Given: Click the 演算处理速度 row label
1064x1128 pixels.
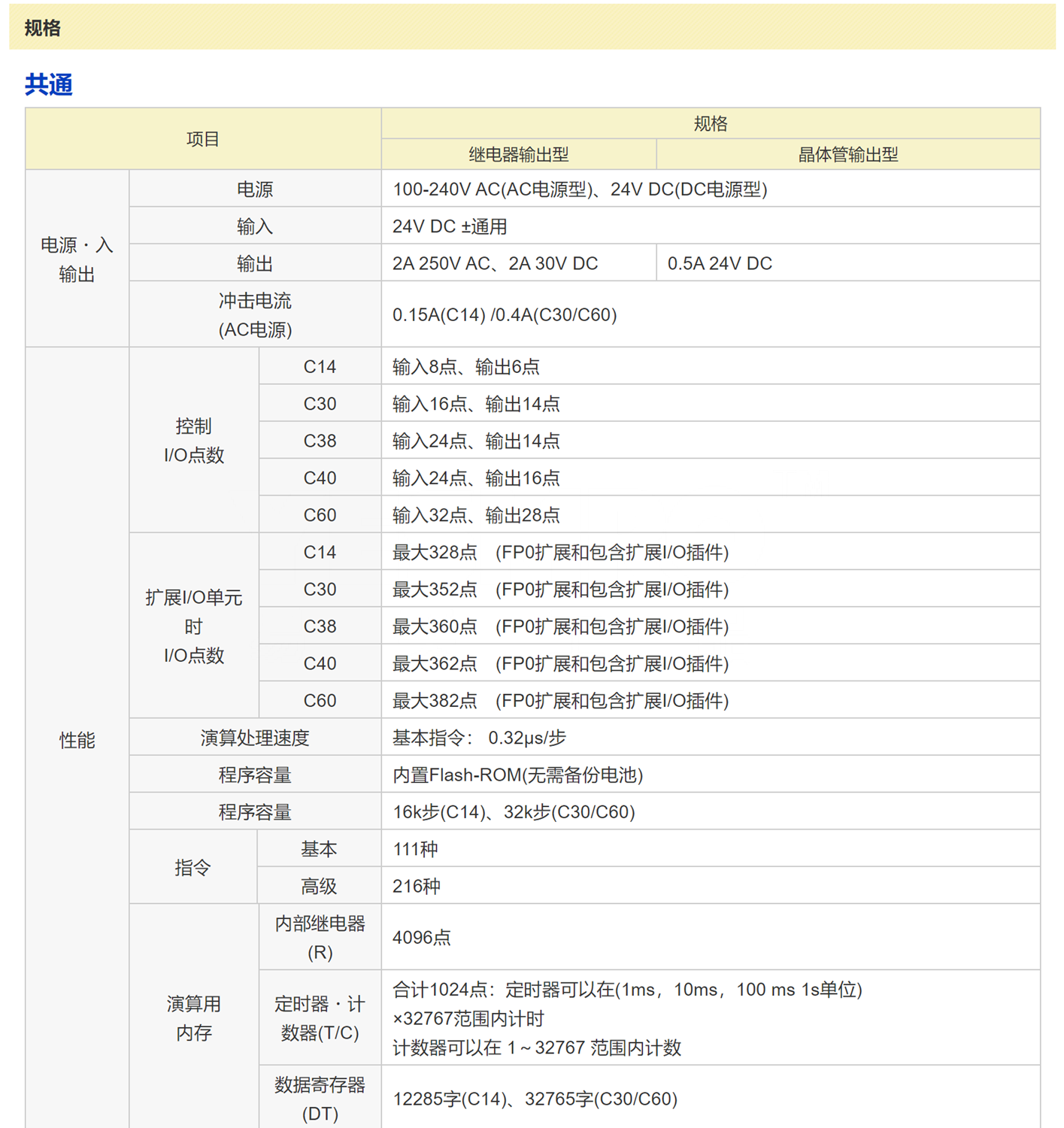Looking at the screenshot, I should [255, 738].
